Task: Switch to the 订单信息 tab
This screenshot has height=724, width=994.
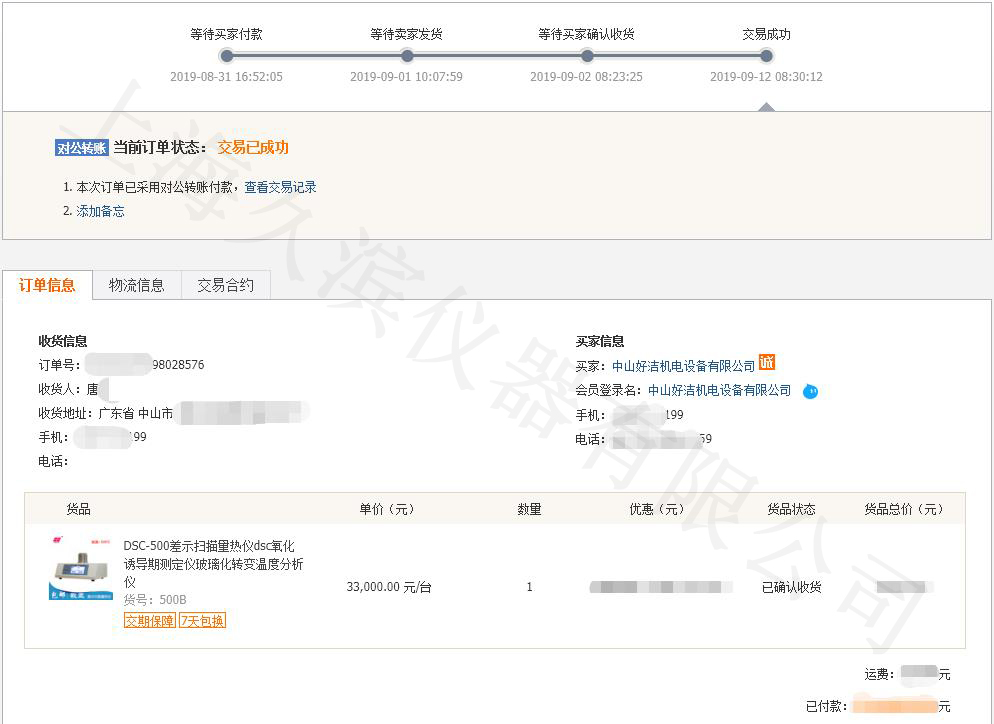Action: click(47, 285)
